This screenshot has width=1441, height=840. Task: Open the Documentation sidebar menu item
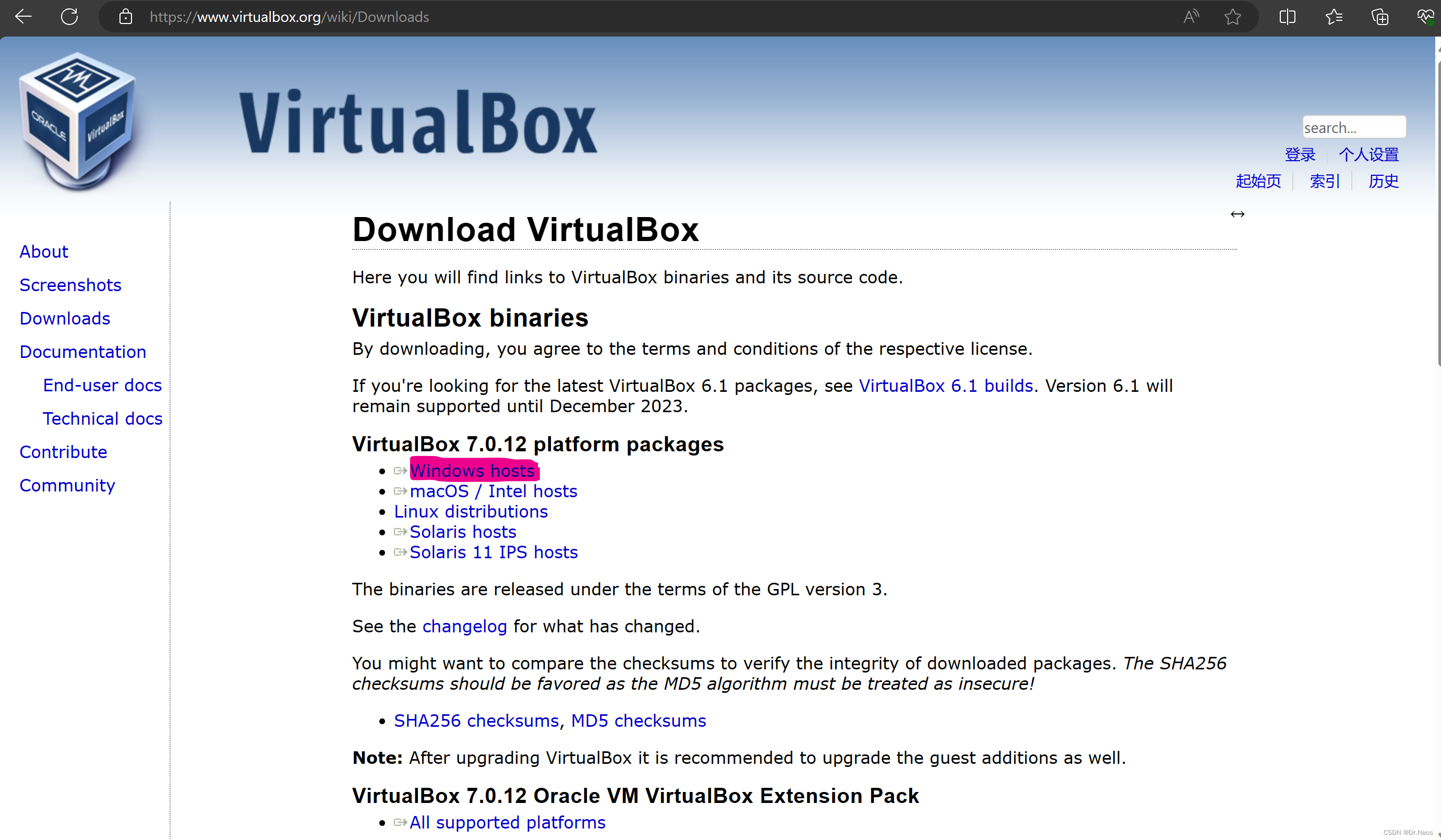(82, 352)
